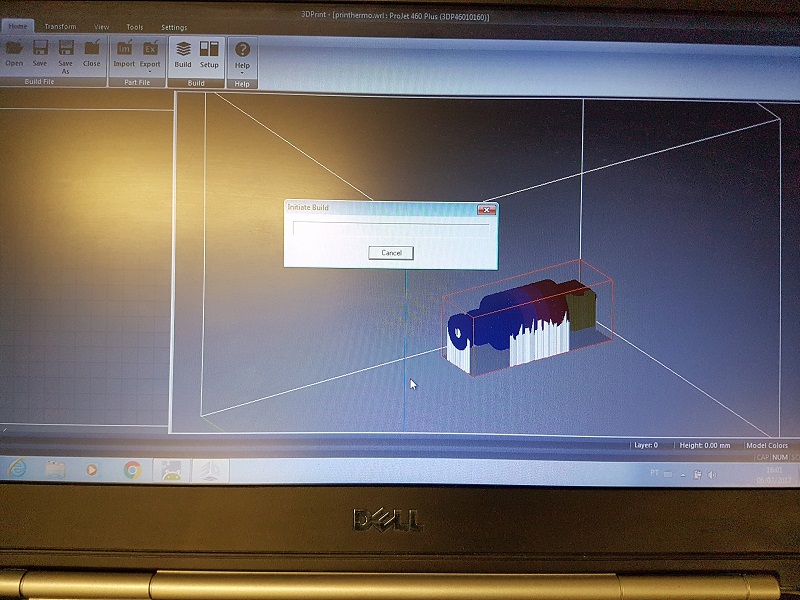Click the Model Colors status entry
The height and width of the screenshot is (600, 800).
767,445
